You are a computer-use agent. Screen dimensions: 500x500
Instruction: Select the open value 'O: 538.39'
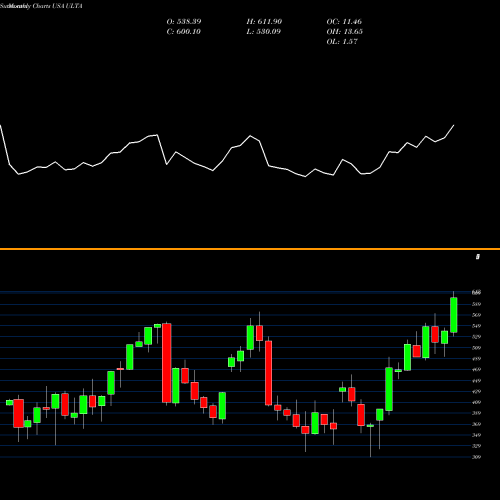pos(184,22)
